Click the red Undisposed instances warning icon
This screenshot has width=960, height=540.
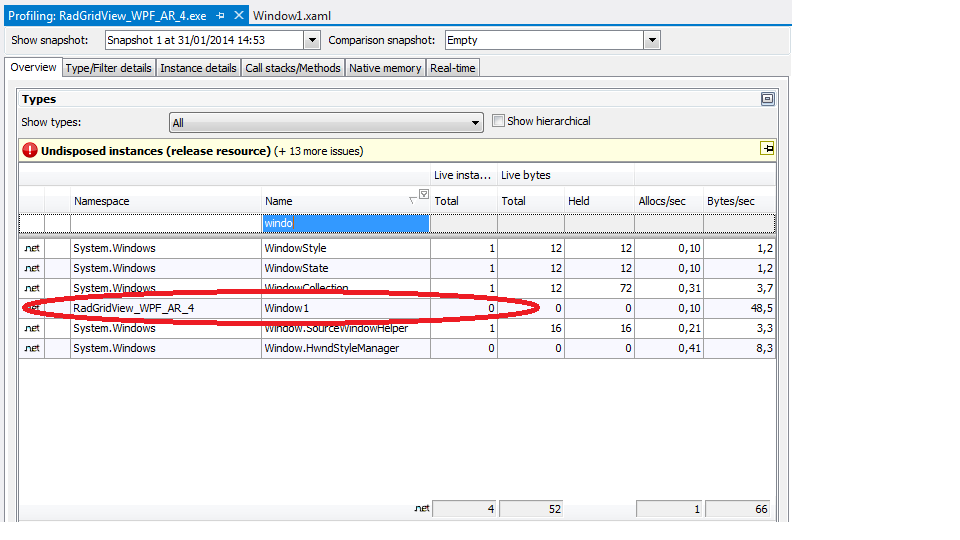tap(30, 151)
